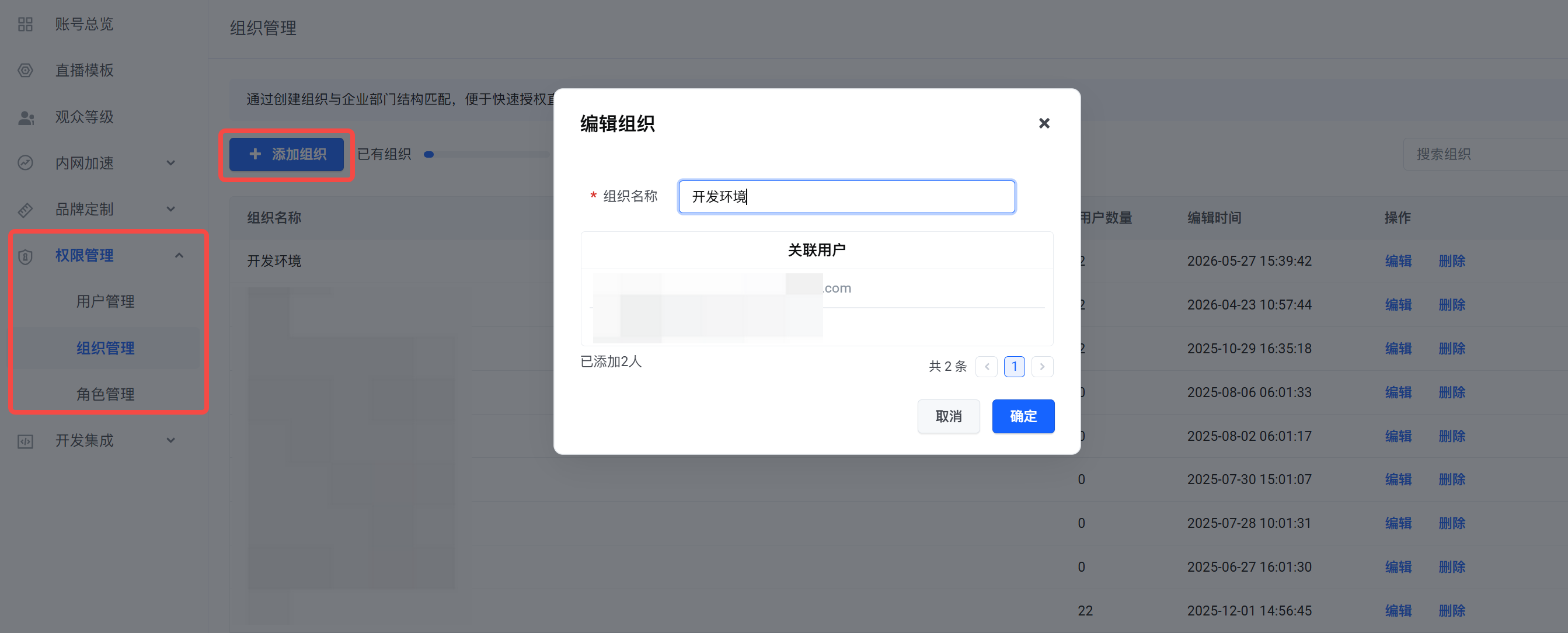Delete the organization dated 2026-04-23 10:57:44
Viewport: 1568px width, 633px height.
click(x=1452, y=305)
